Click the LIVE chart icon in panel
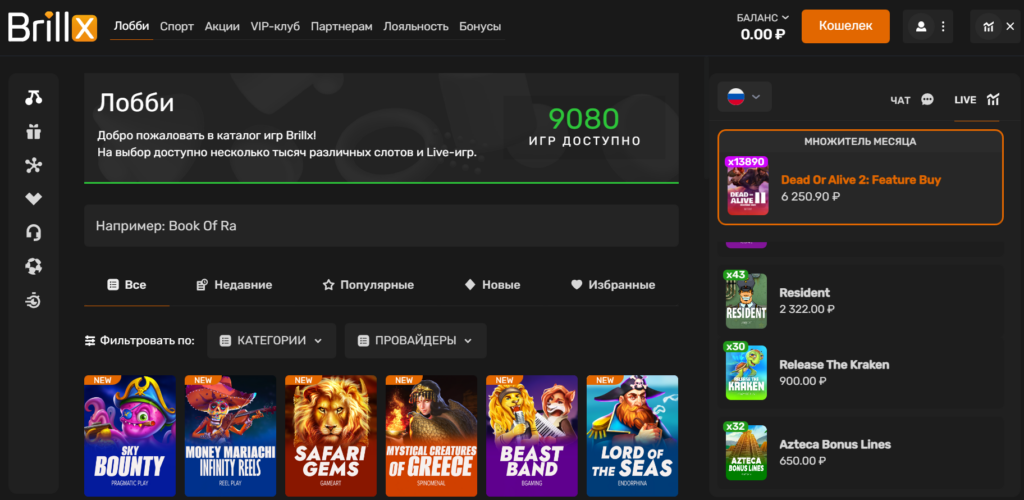This screenshot has height=500, width=1024. click(x=993, y=100)
